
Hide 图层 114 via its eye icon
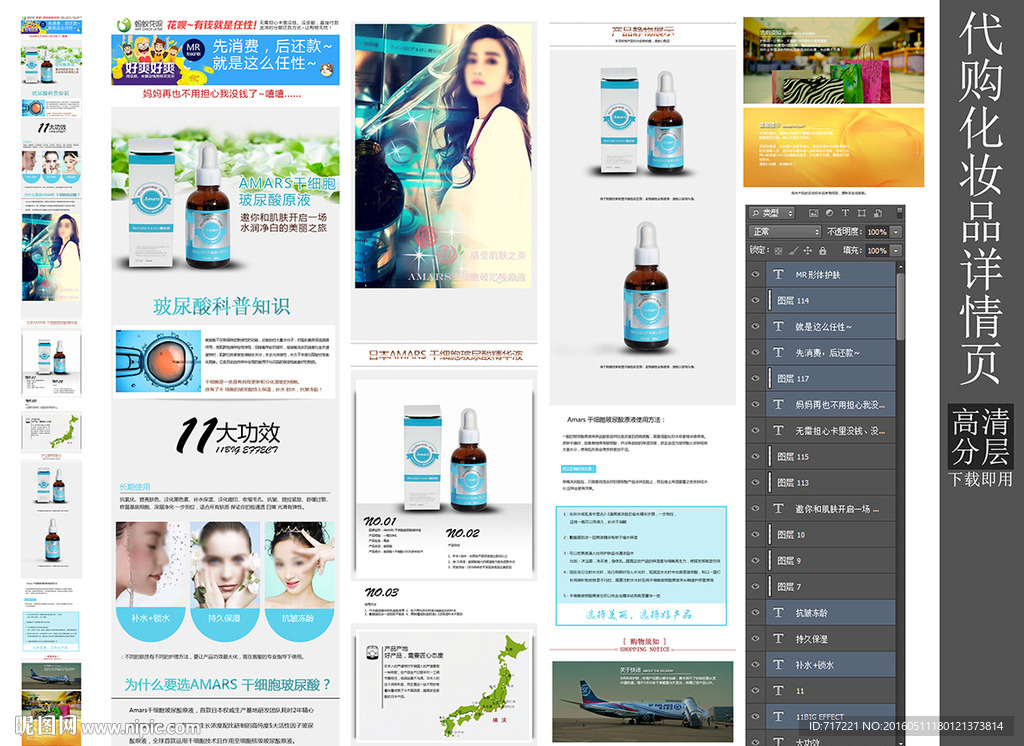[755, 300]
